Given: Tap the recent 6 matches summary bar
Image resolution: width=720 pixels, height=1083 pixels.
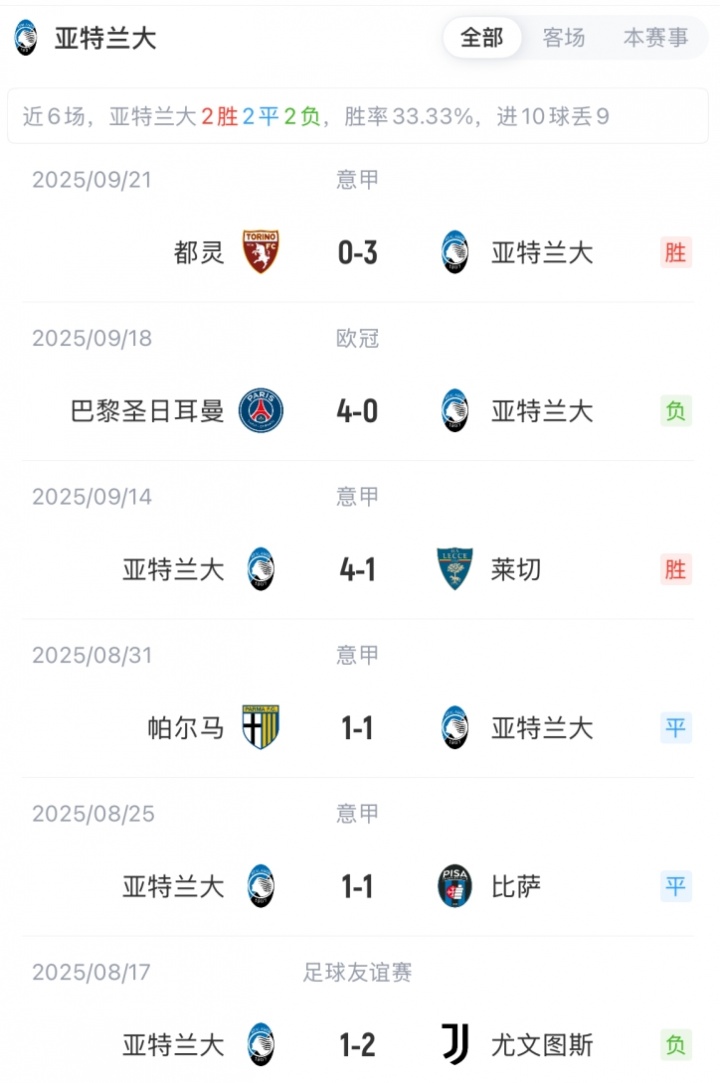Looking at the screenshot, I should click(358, 116).
